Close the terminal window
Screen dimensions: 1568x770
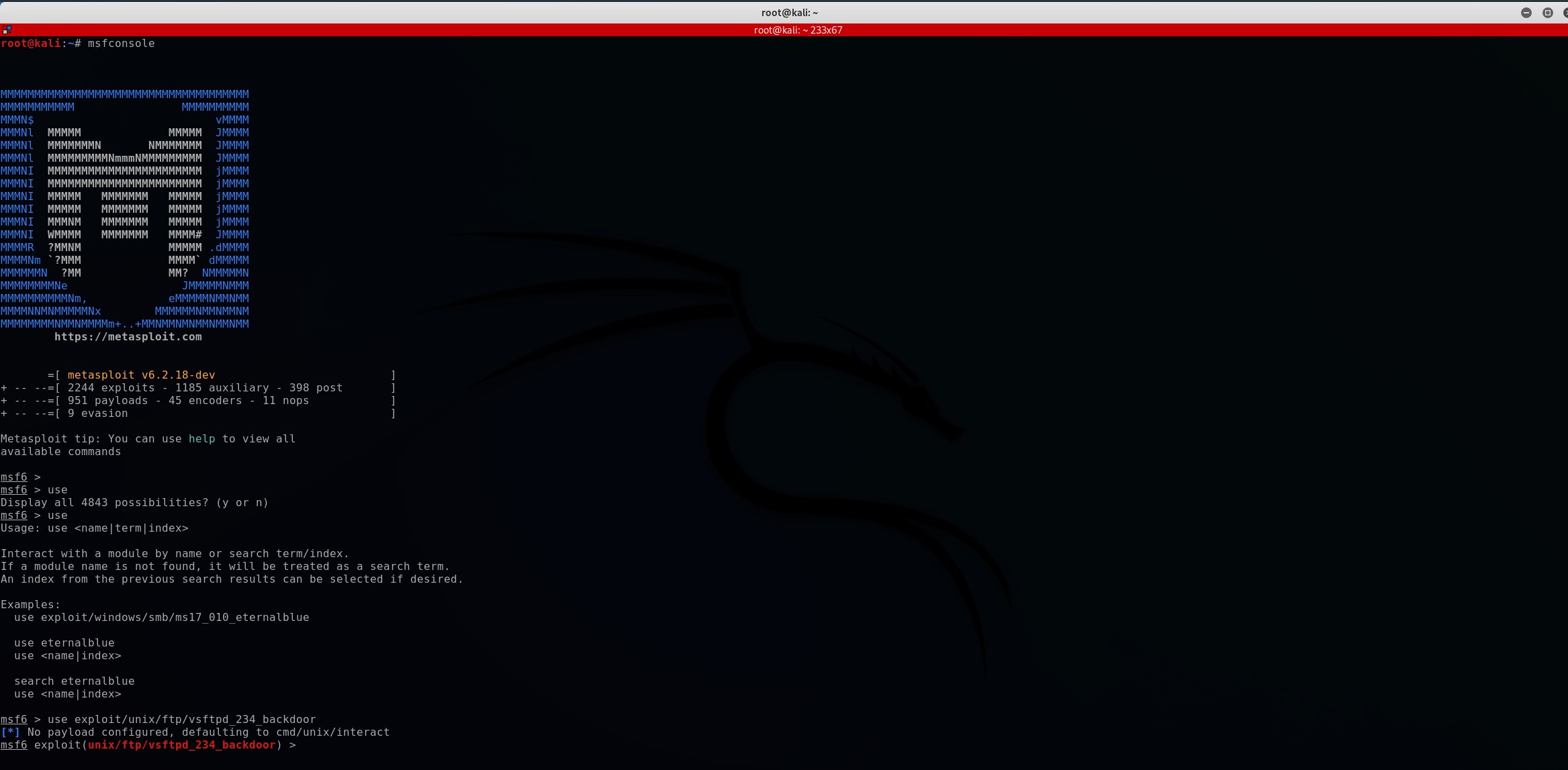pyautogui.click(x=1565, y=13)
